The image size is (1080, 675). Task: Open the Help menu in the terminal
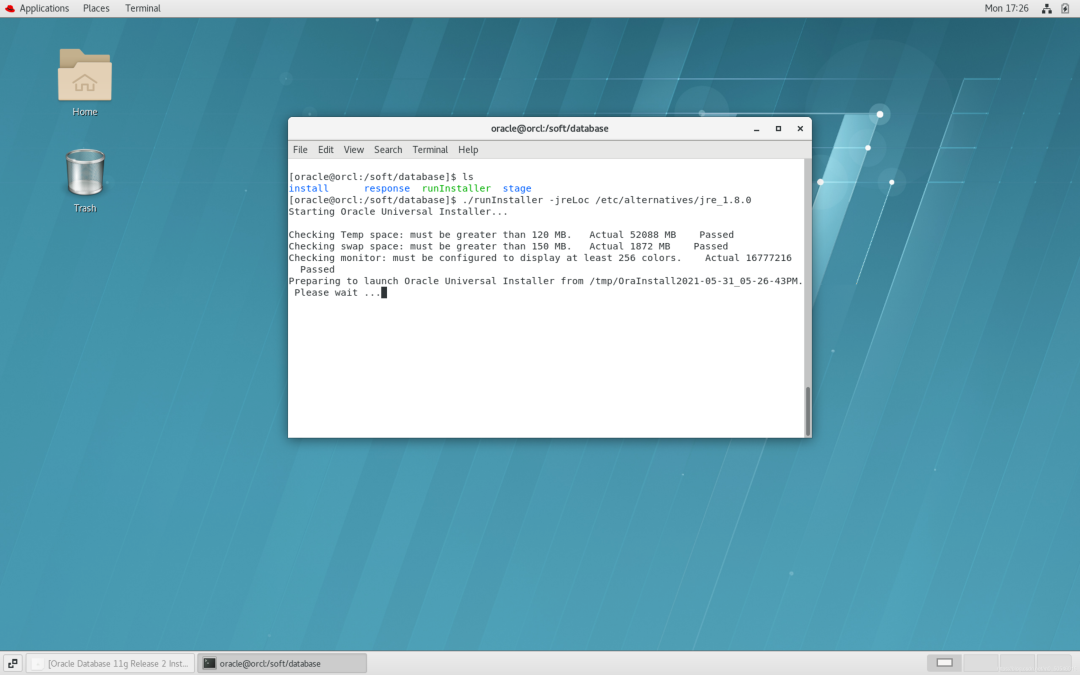(x=467, y=149)
